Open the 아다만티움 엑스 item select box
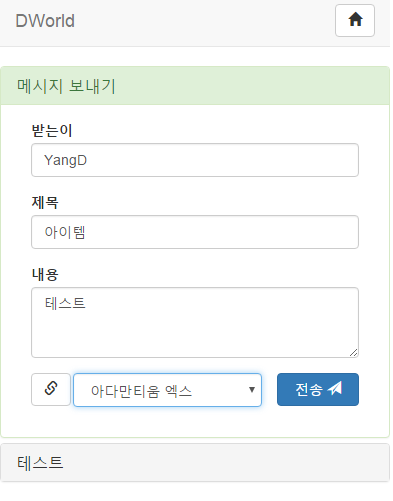This screenshot has height=501, width=393. click(x=167, y=390)
